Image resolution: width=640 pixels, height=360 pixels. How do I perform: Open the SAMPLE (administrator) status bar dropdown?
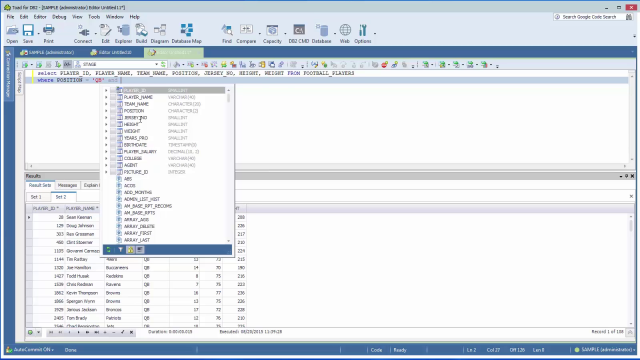tap(605, 350)
